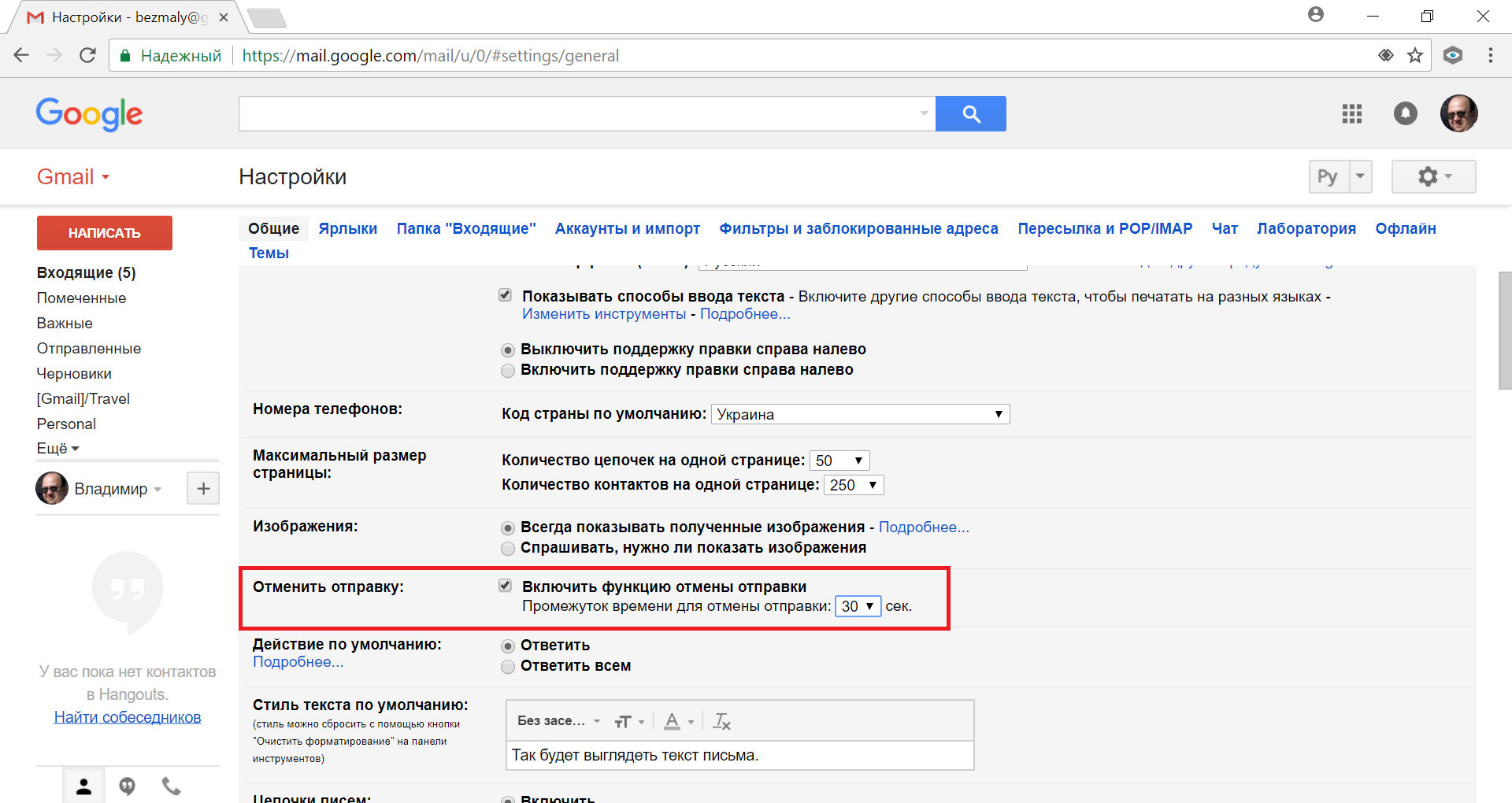The width and height of the screenshot is (1512, 803).
Task: Click the eye icon in address bar
Action: [x=1385, y=55]
